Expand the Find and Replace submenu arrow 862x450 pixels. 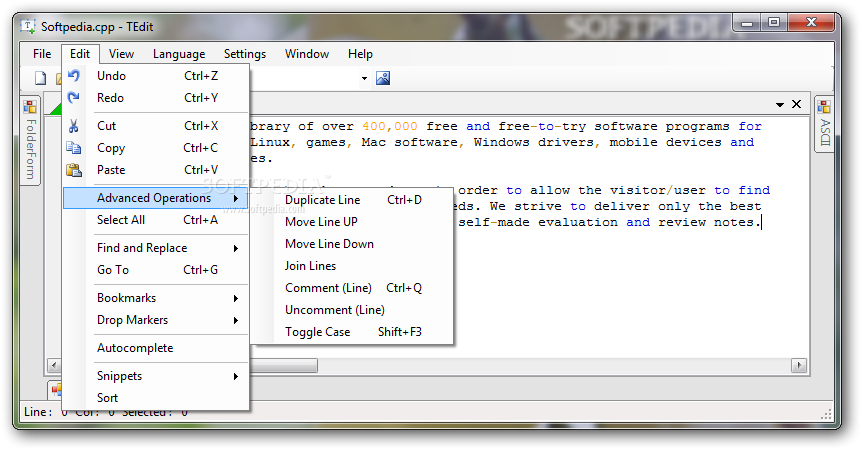coord(236,248)
